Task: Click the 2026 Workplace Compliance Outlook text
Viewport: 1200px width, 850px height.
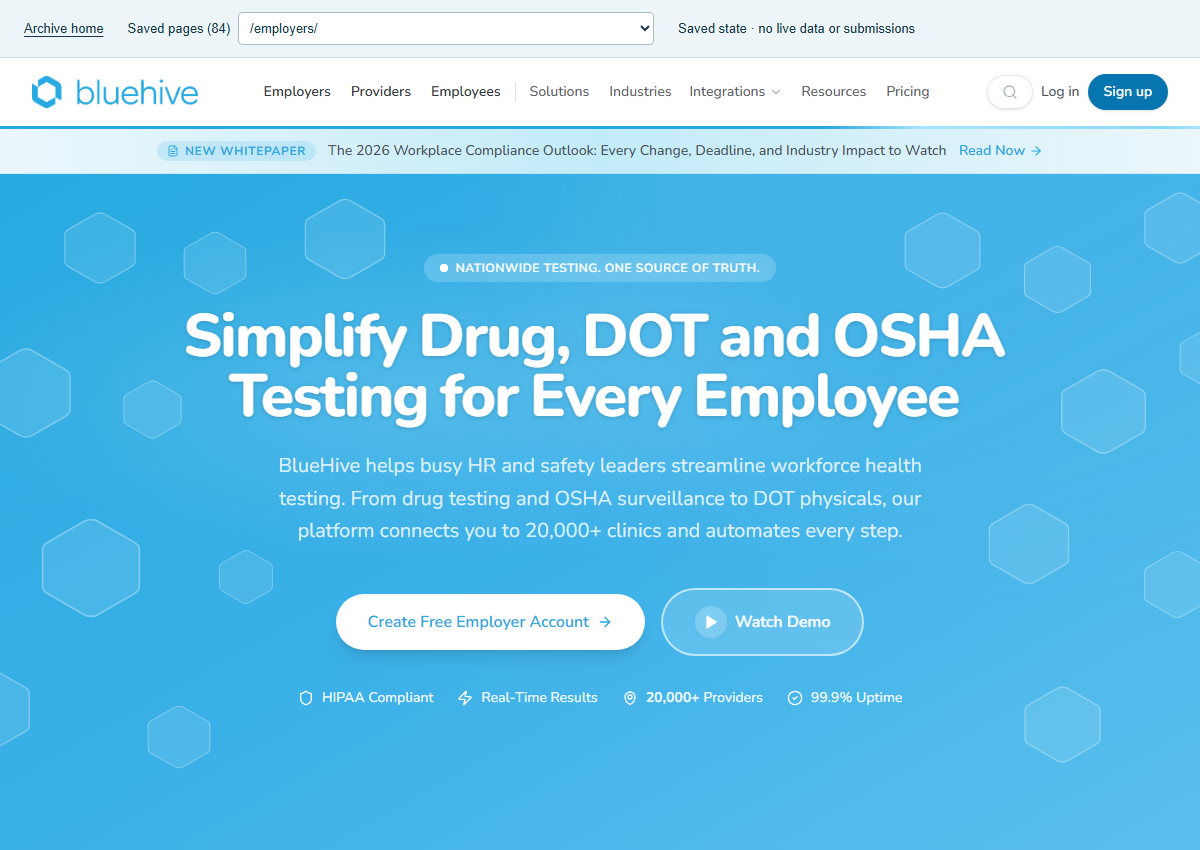Action: 637,151
